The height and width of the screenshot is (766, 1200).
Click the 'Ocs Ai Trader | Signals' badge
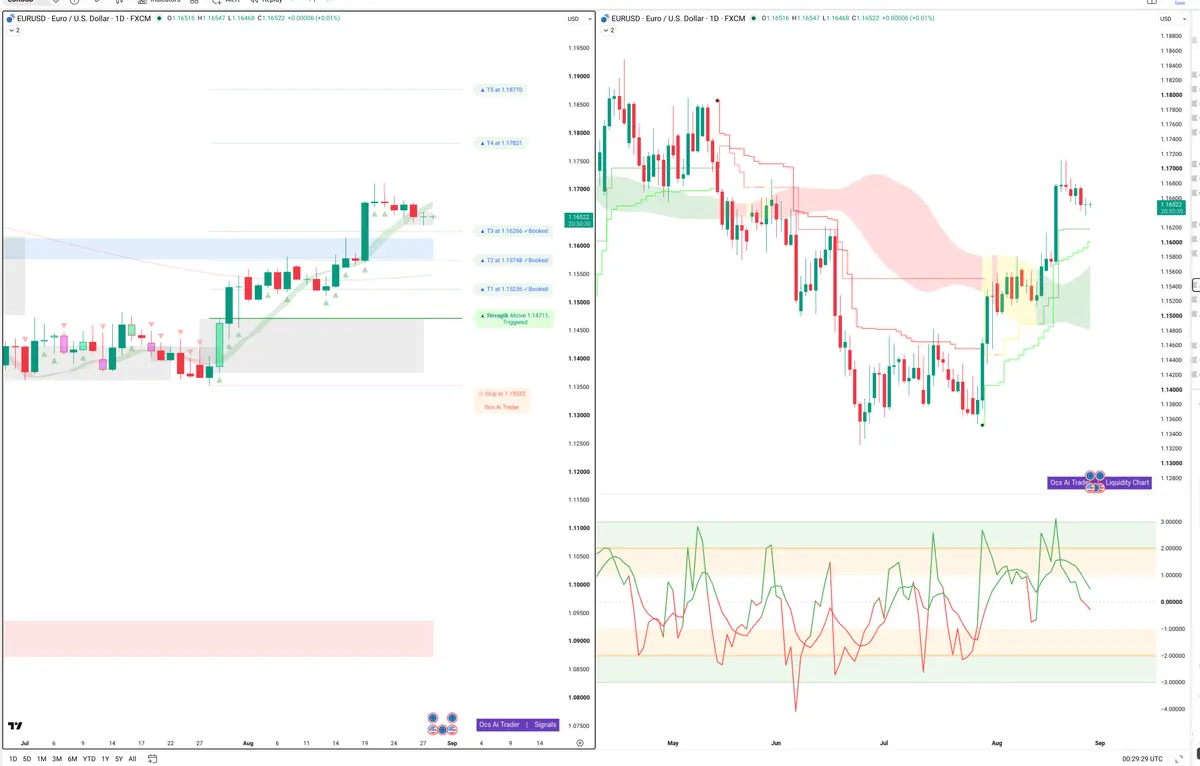[x=518, y=724]
